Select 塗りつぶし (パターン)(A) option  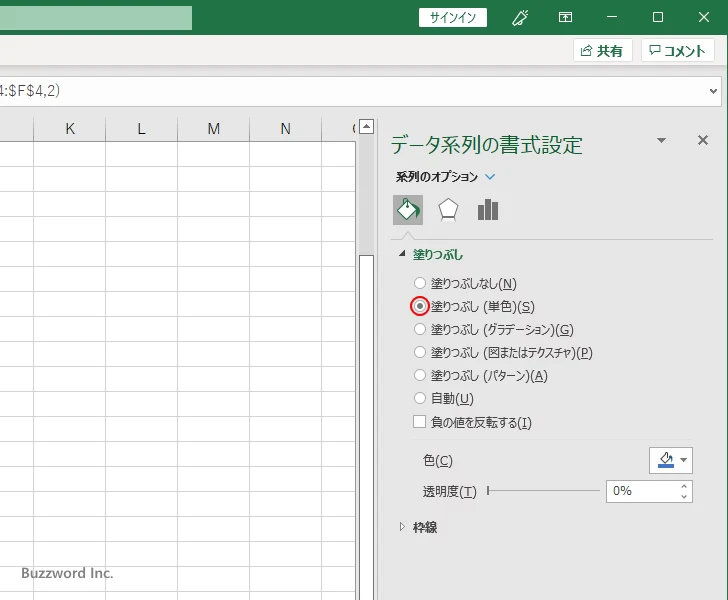[x=420, y=375]
